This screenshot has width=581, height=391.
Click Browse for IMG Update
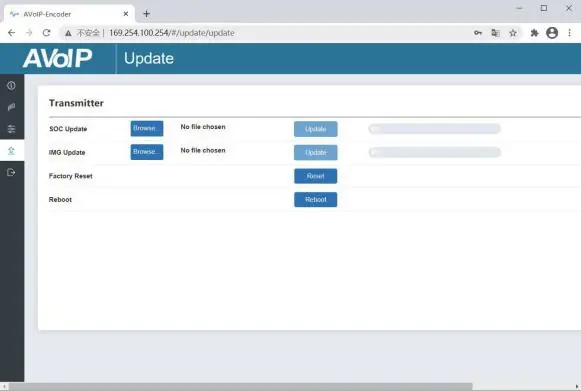(147, 152)
